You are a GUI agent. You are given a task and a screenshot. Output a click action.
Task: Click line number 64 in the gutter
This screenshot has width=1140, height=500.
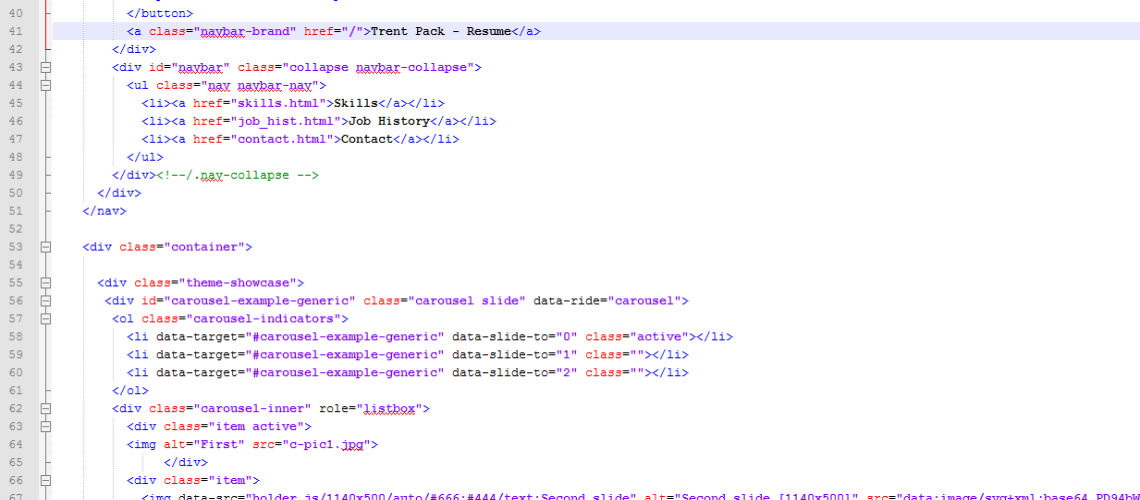click(x=14, y=444)
